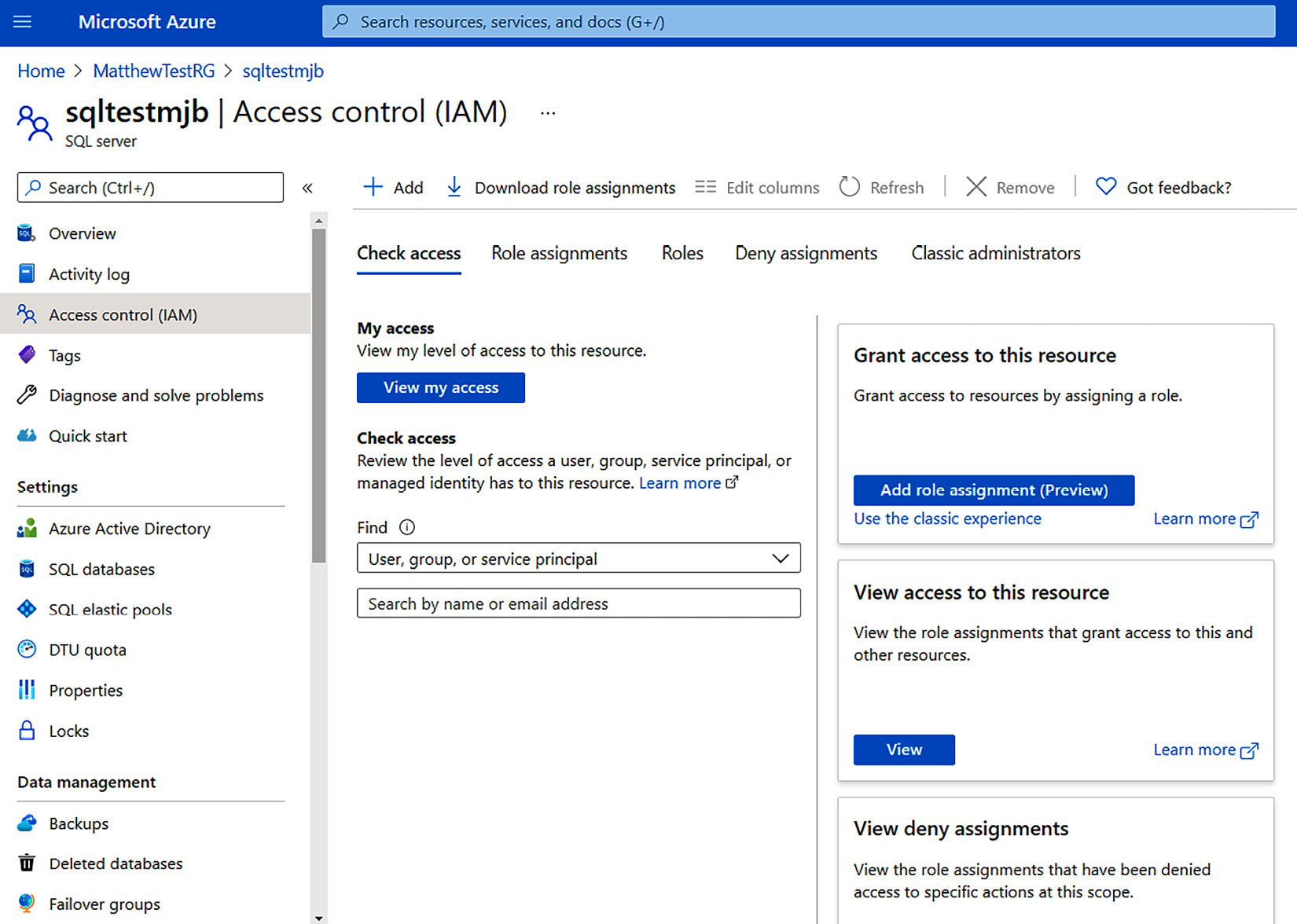Image resolution: width=1297 pixels, height=924 pixels.
Task: Click the Find info icon
Action: pos(406,527)
